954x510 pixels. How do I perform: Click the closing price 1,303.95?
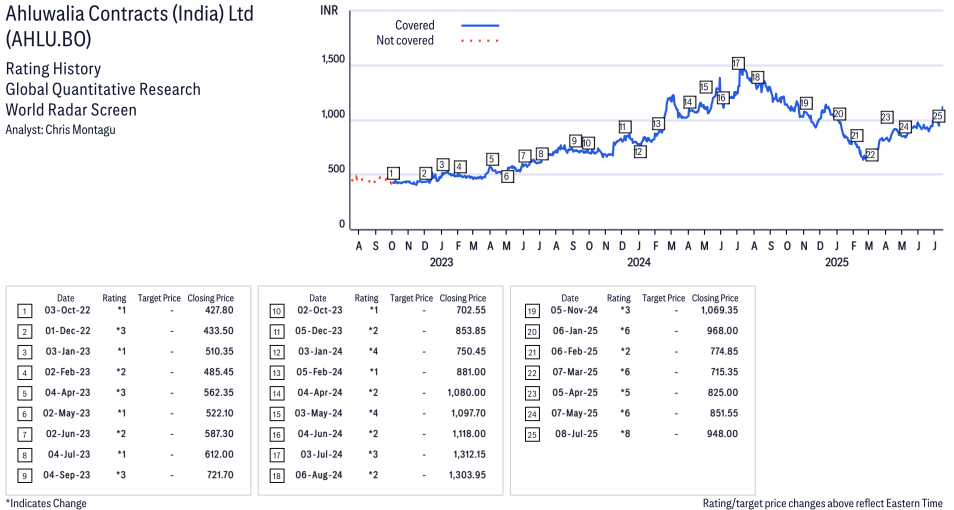point(469,475)
